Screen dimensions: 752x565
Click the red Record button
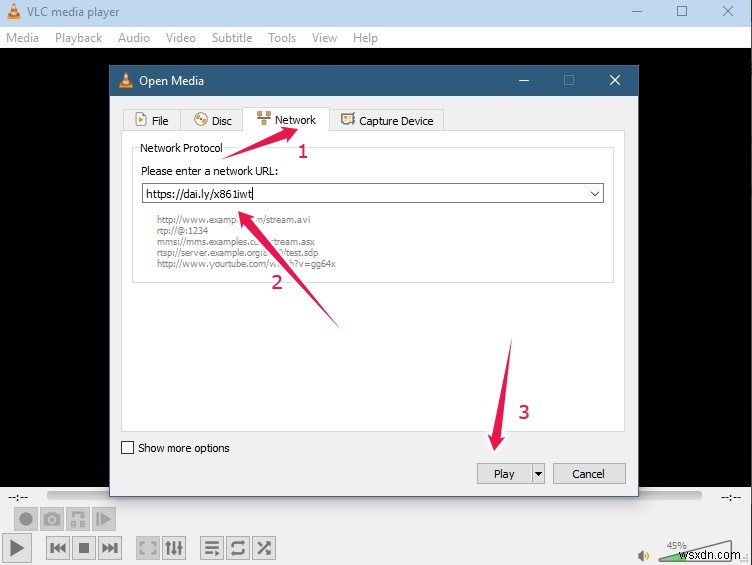(26, 519)
